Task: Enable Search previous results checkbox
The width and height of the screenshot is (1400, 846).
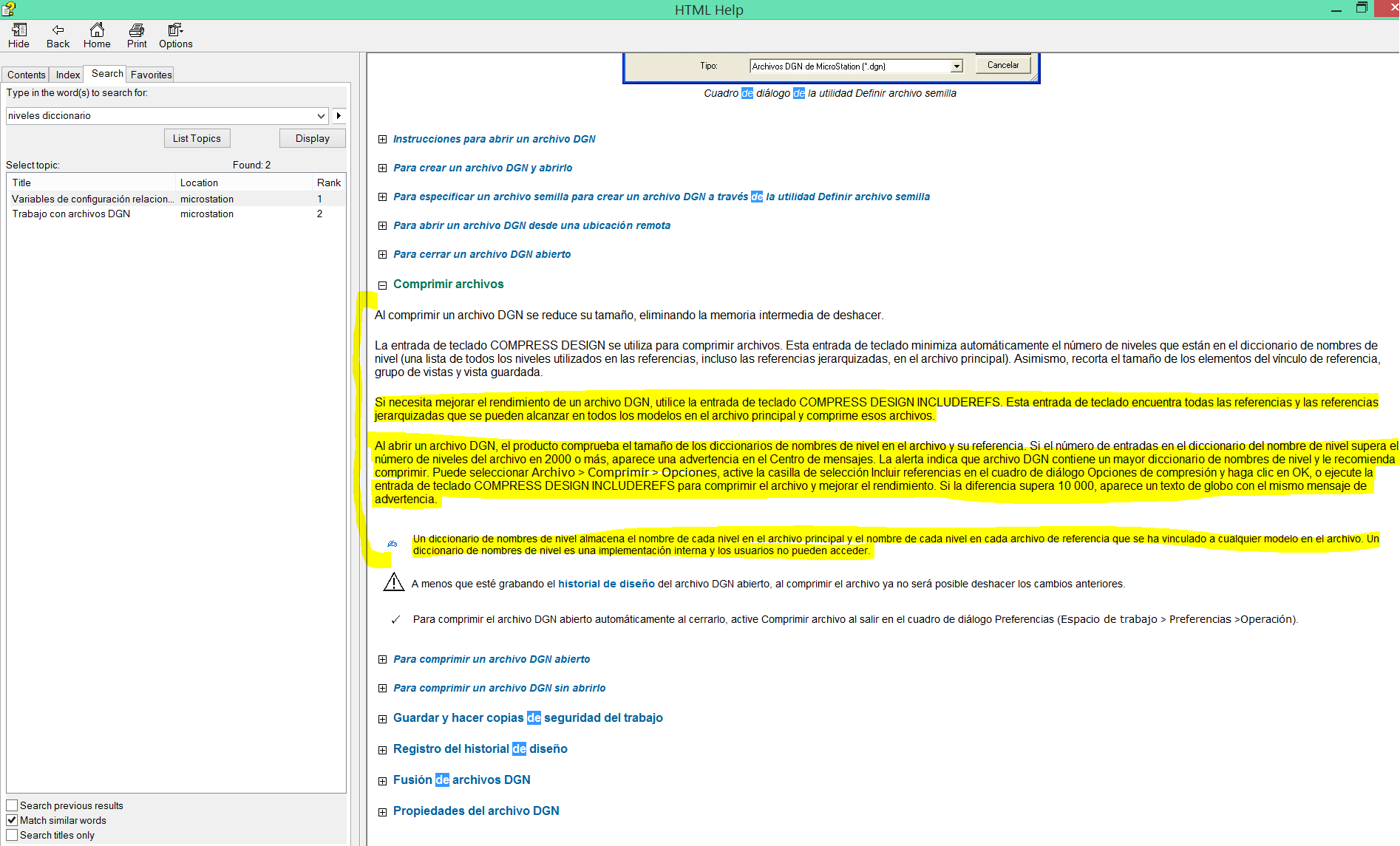Action: [13, 805]
